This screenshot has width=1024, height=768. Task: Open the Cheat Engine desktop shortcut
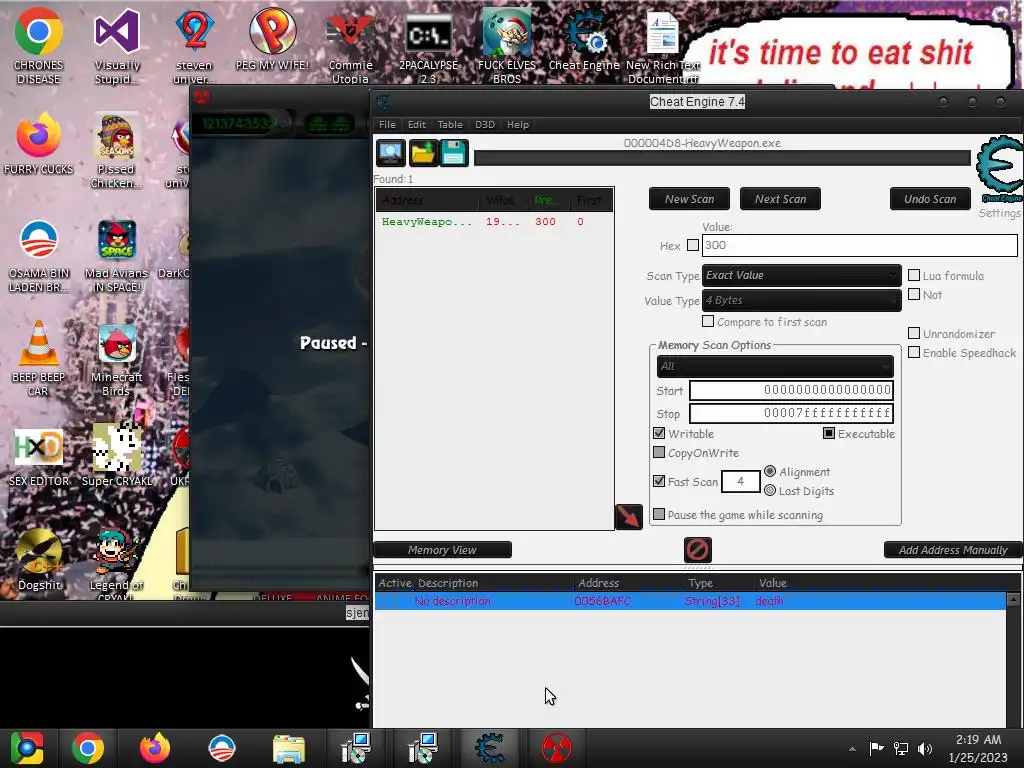click(x=584, y=39)
